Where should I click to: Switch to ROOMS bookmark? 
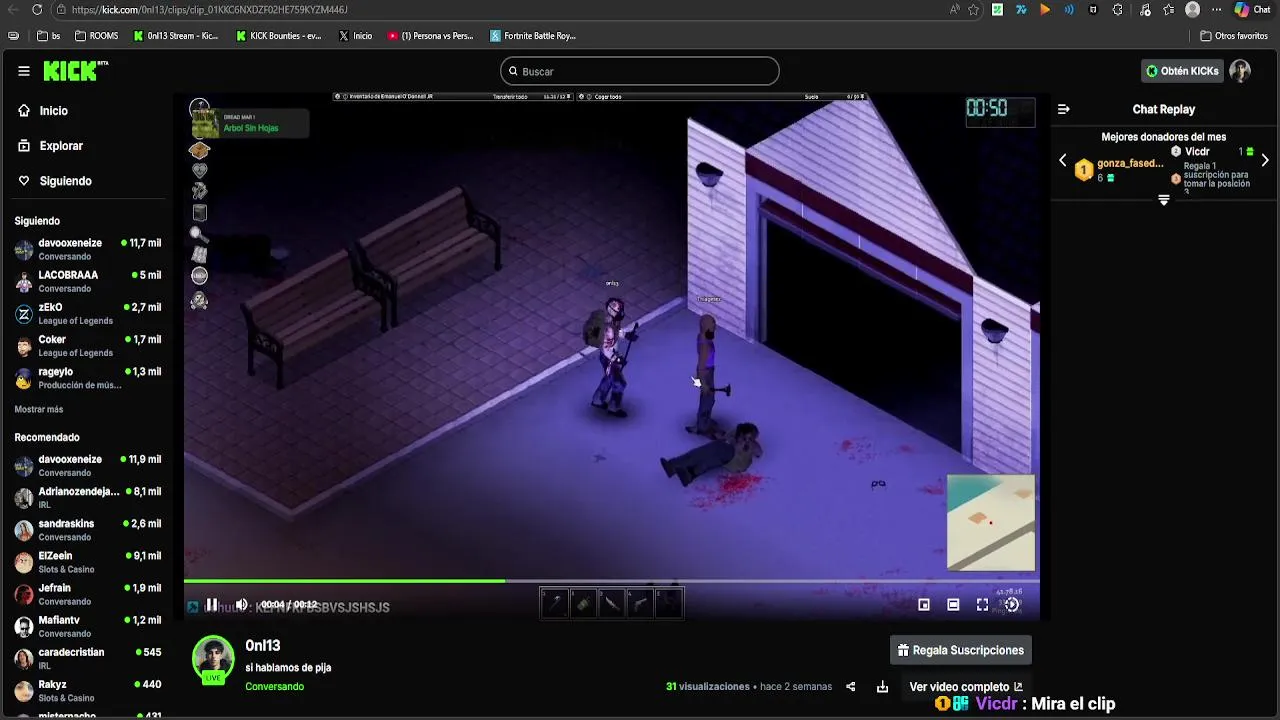click(96, 36)
